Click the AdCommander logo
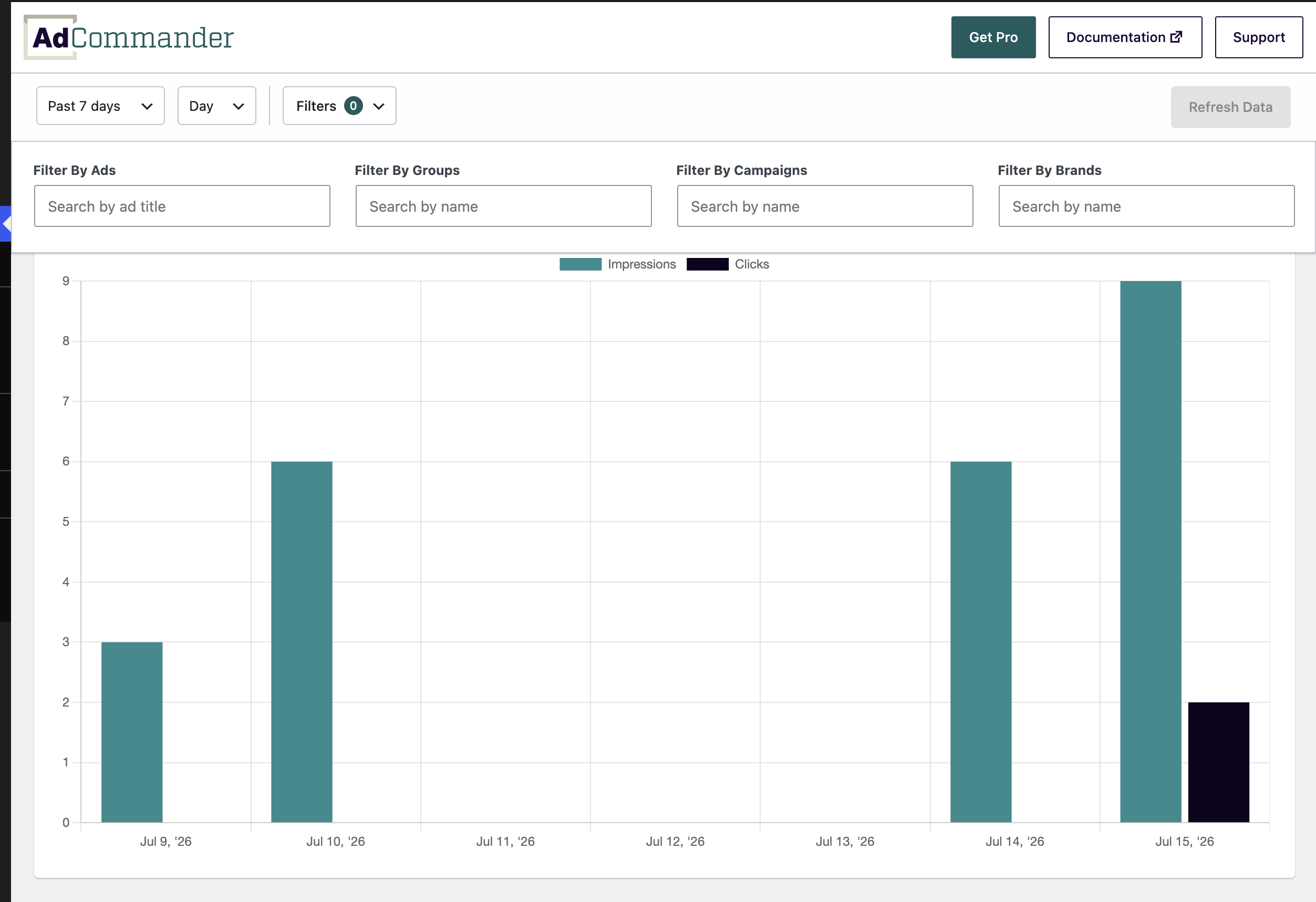 click(129, 37)
